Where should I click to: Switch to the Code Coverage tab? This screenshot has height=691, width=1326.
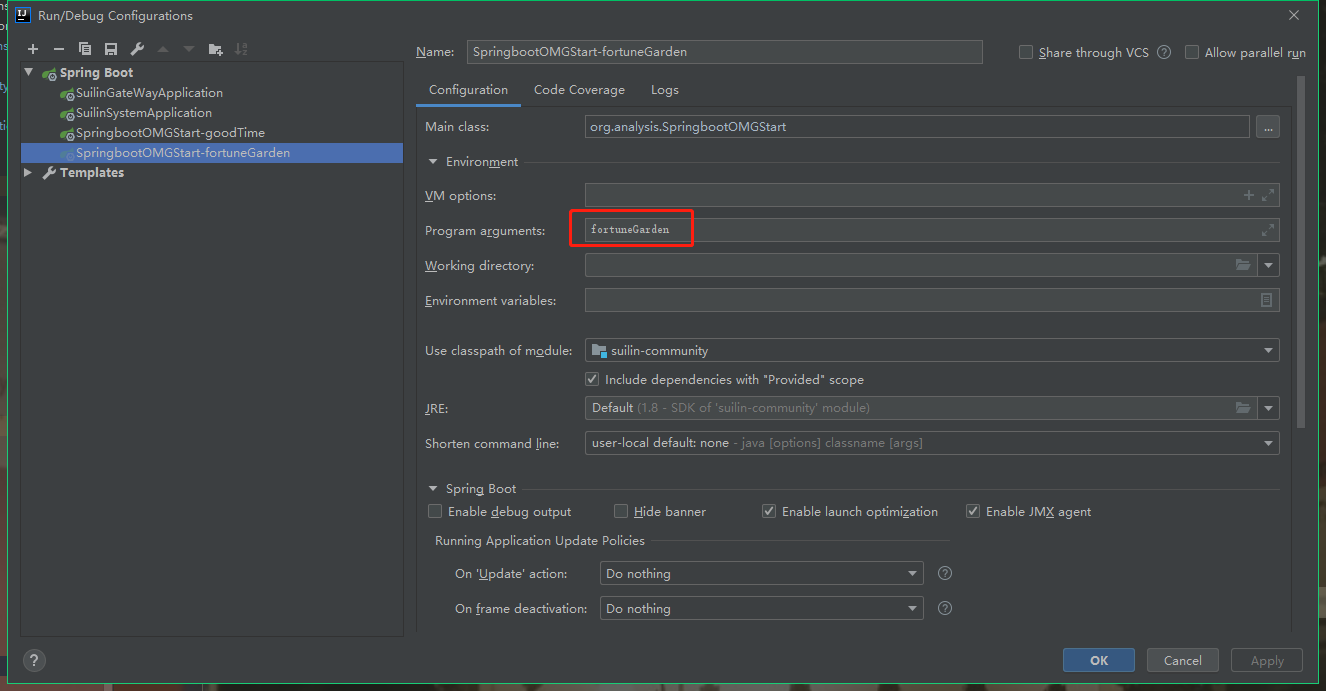579,90
